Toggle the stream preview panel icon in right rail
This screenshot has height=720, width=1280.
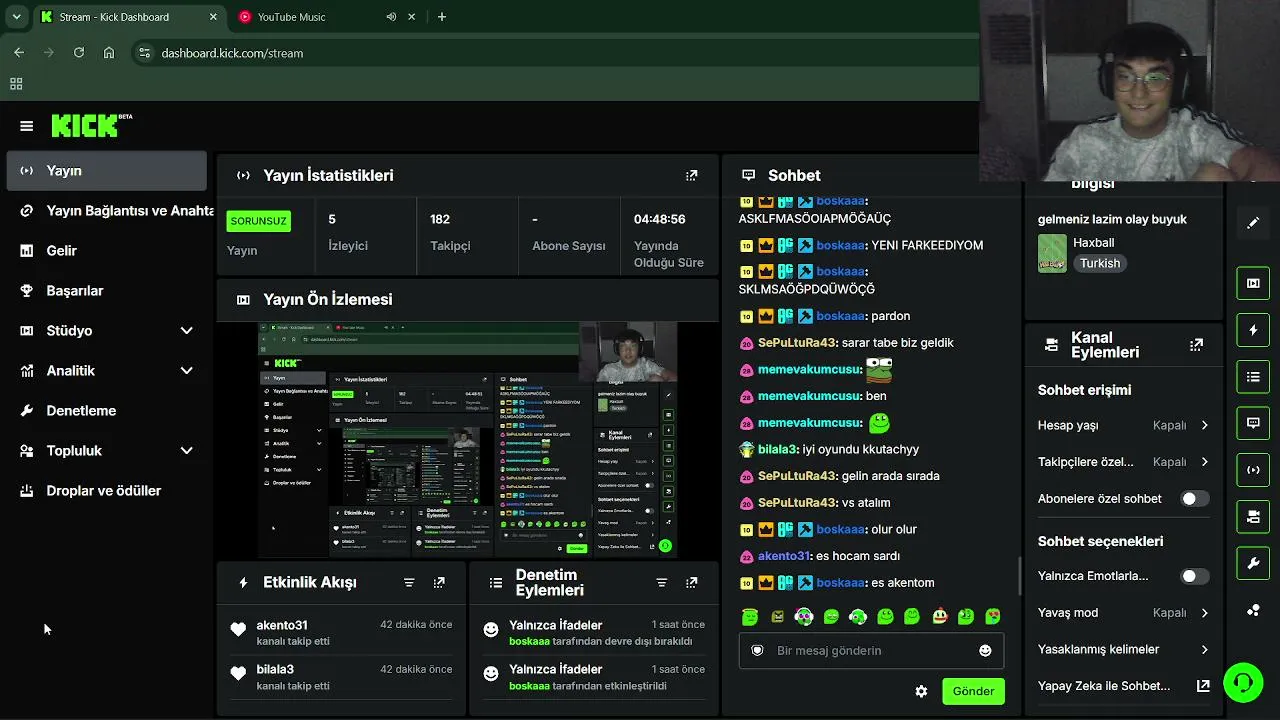coord(1253,283)
